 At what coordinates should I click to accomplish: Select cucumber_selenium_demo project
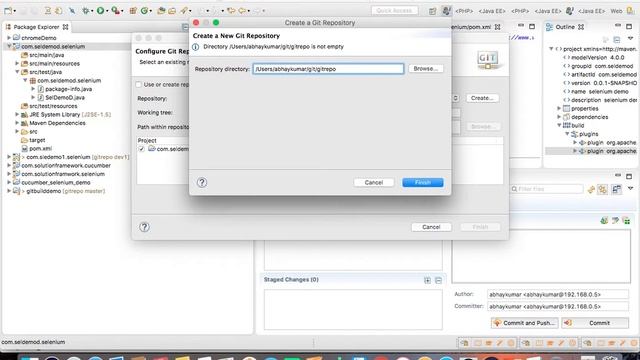56,182
